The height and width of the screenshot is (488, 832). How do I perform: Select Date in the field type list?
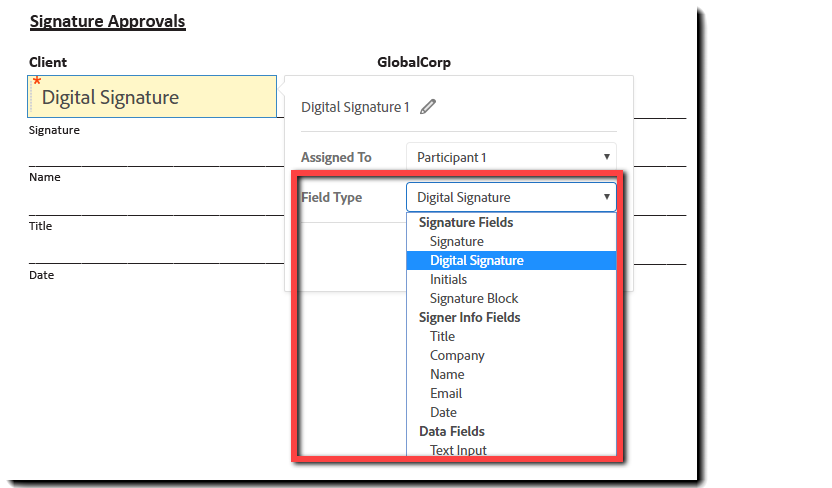pos(443,412)
